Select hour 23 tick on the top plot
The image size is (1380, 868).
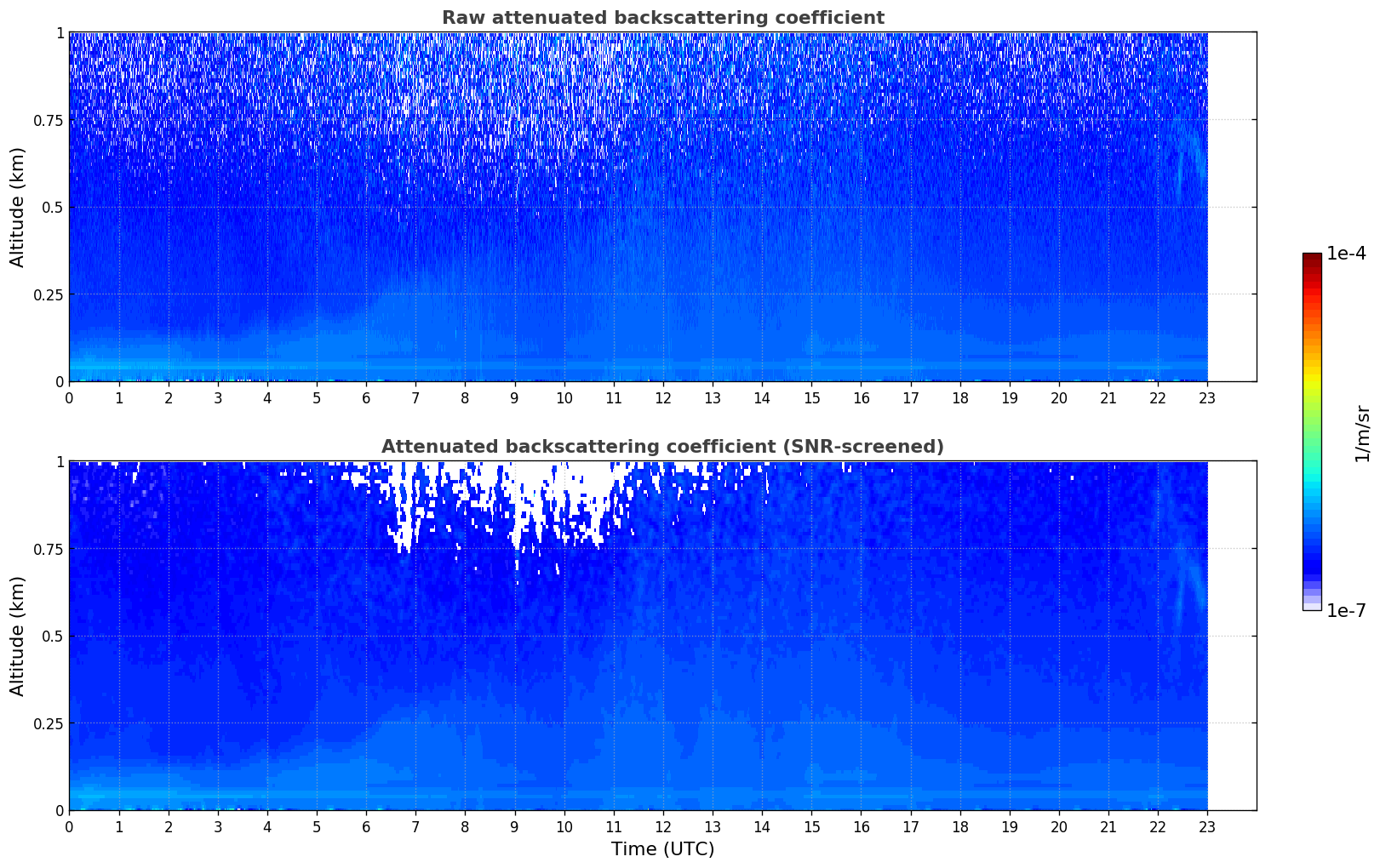coord(1207,398)
